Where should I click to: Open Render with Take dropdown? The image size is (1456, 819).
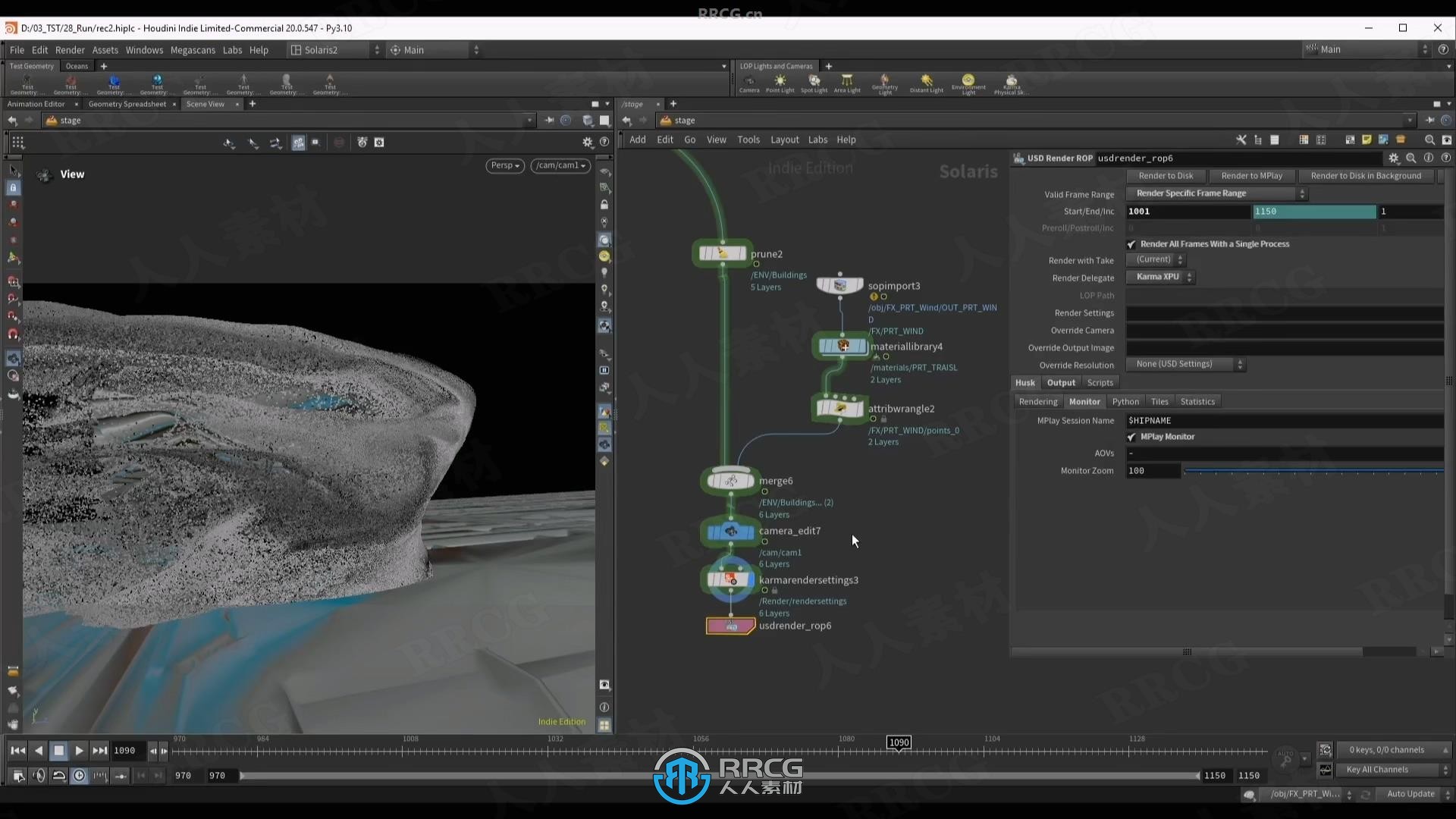coord(1156,259)
